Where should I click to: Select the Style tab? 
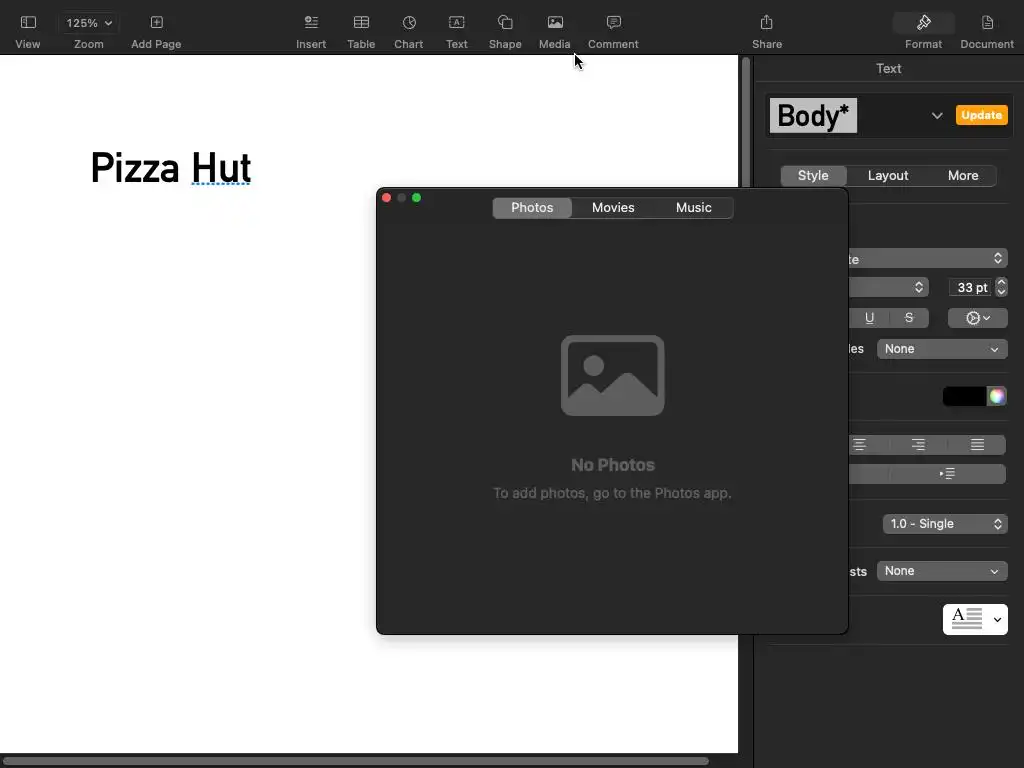click(x=813, y=176)
